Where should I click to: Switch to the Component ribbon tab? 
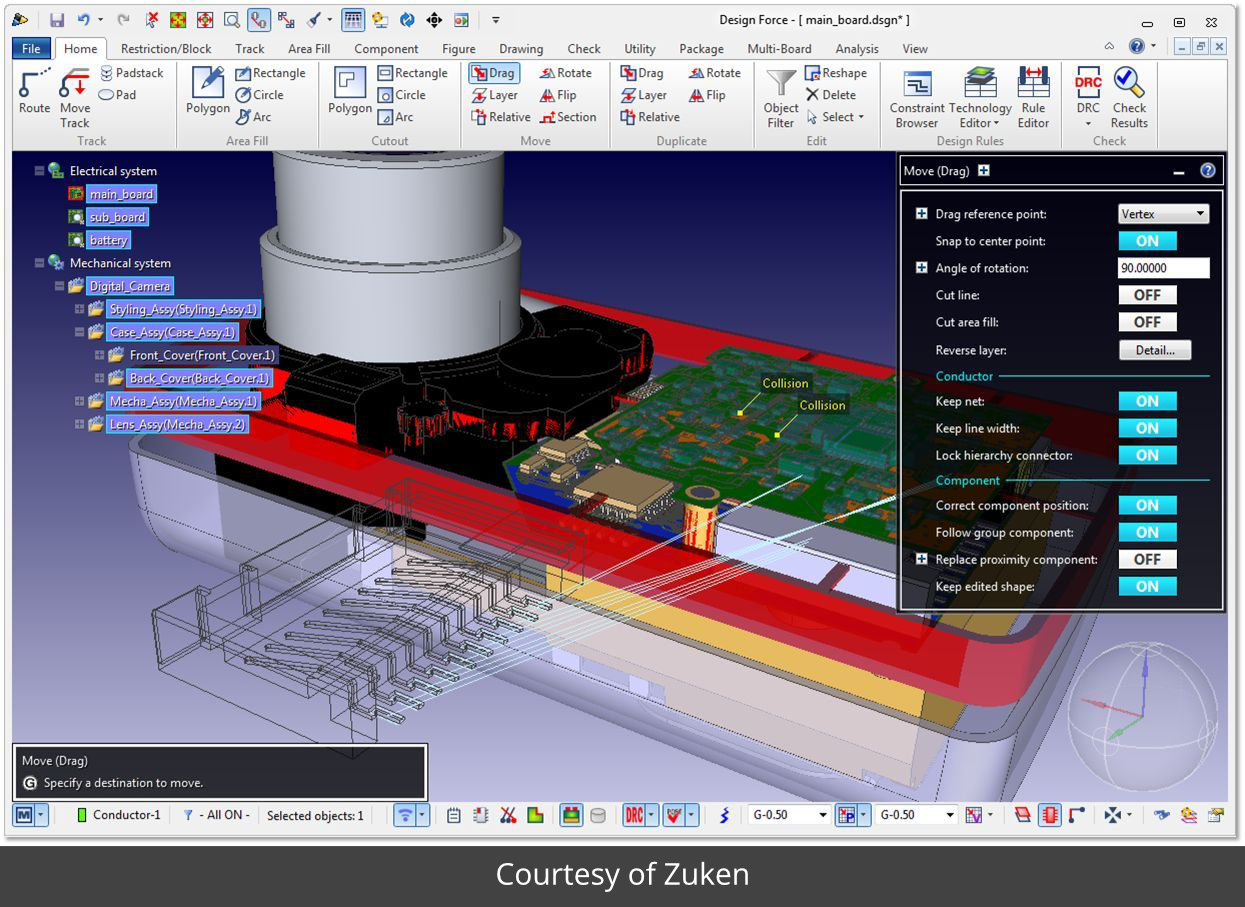pyautogui.click(x=386, y=48)
